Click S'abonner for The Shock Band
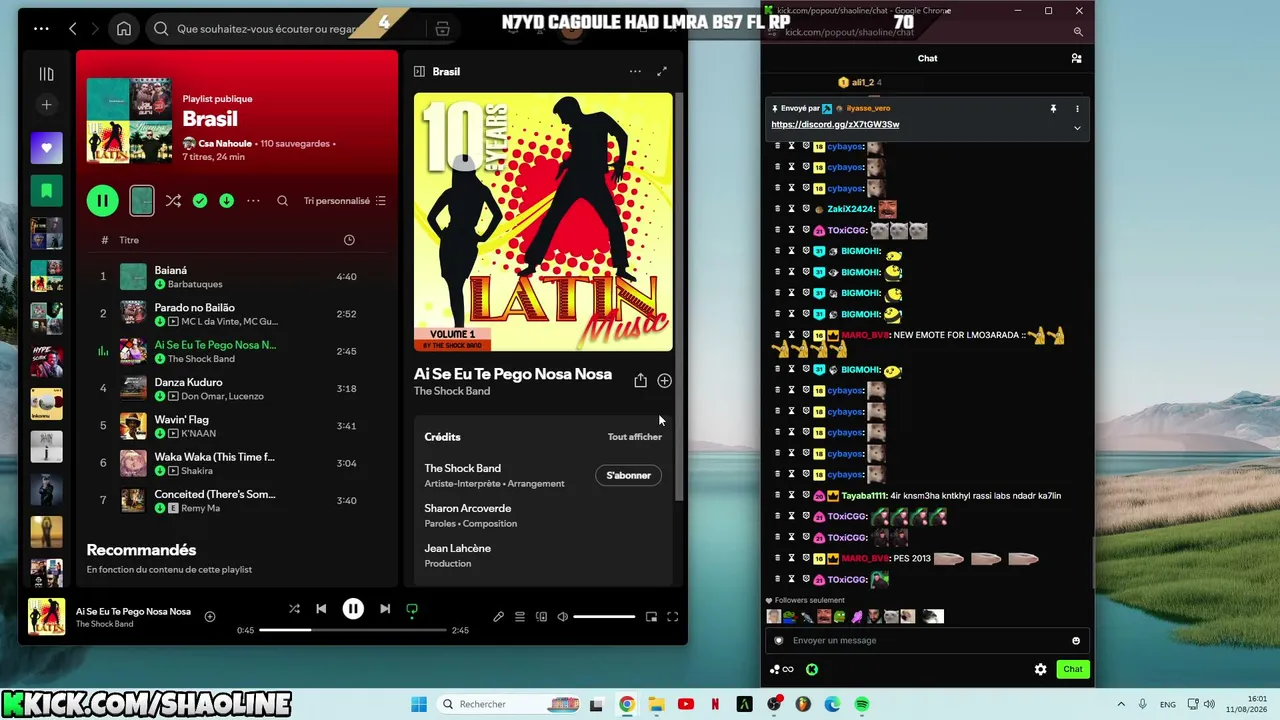The width and height of the screenshot is (1280, 720). pyautogui.click(x=628, y=475)
